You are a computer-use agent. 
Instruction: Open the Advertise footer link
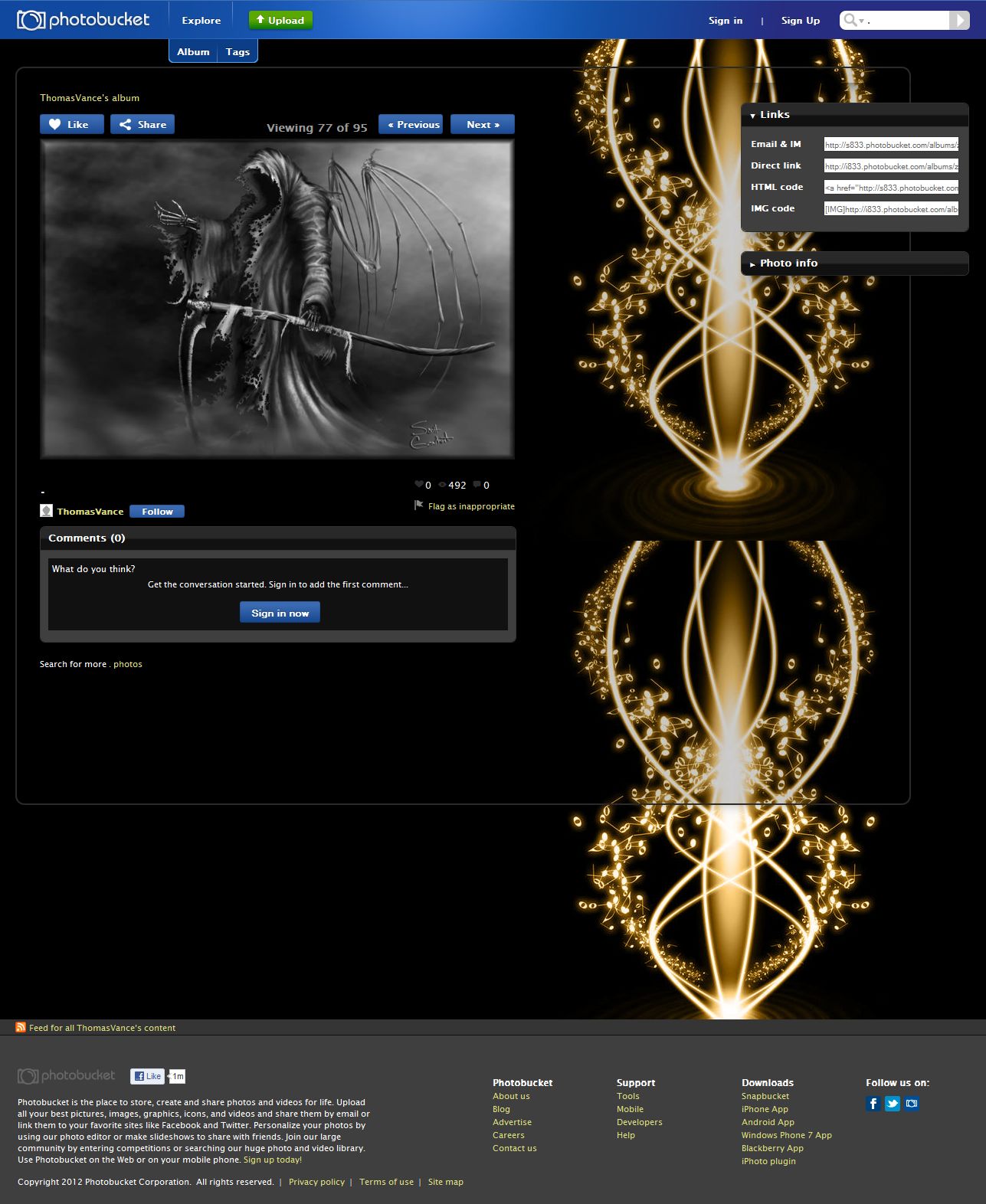pyautogui.click(x=512, y=1122)
